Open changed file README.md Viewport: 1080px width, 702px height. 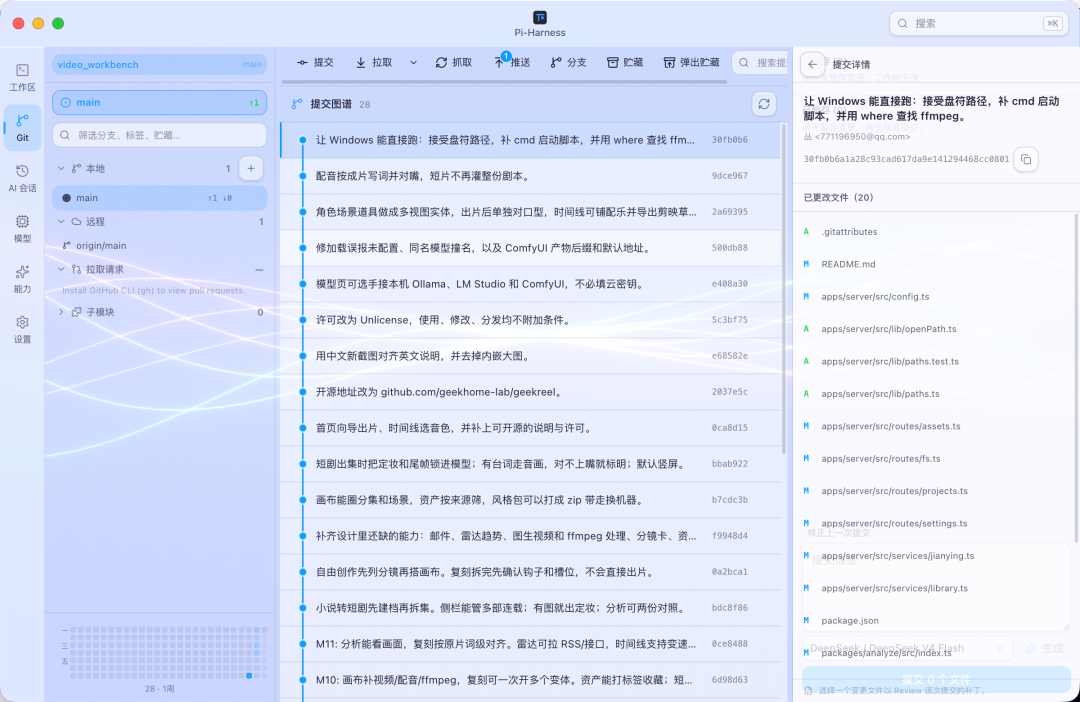(x=933, y=264)
